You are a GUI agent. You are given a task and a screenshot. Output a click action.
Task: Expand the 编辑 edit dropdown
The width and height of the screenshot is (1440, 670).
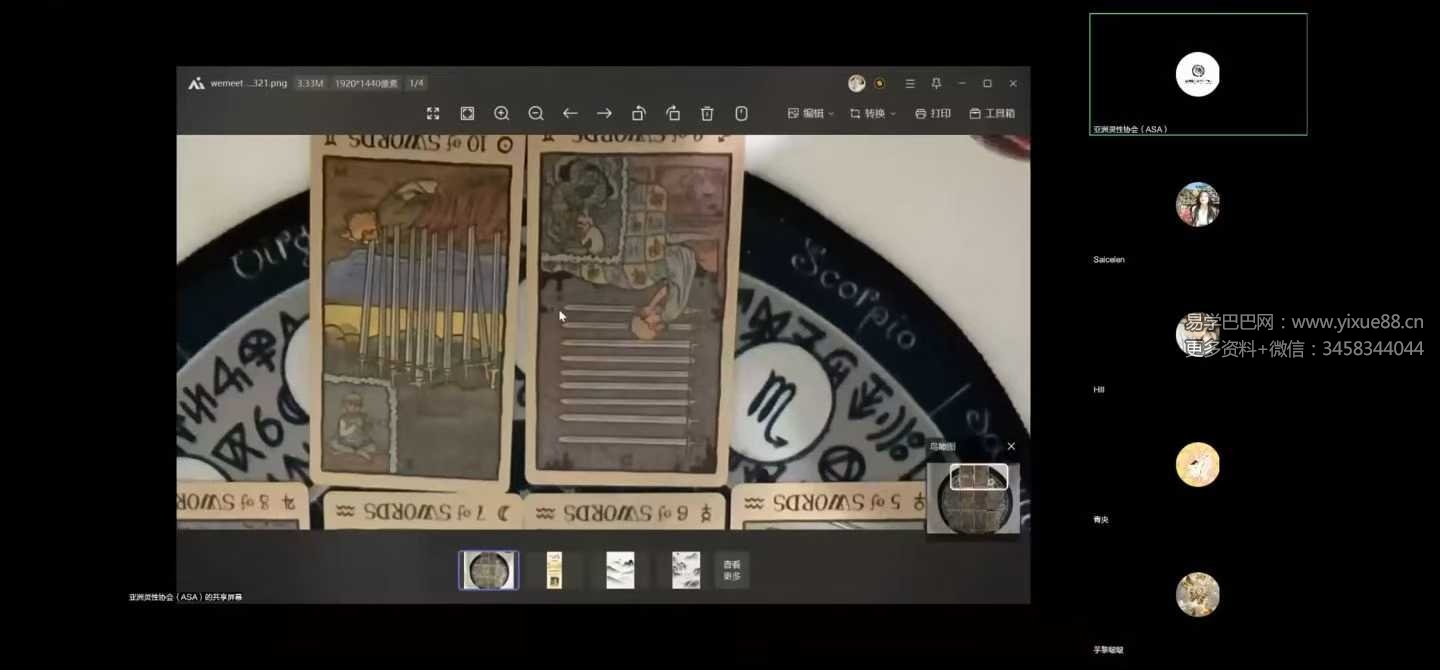(x=811, y=114)
